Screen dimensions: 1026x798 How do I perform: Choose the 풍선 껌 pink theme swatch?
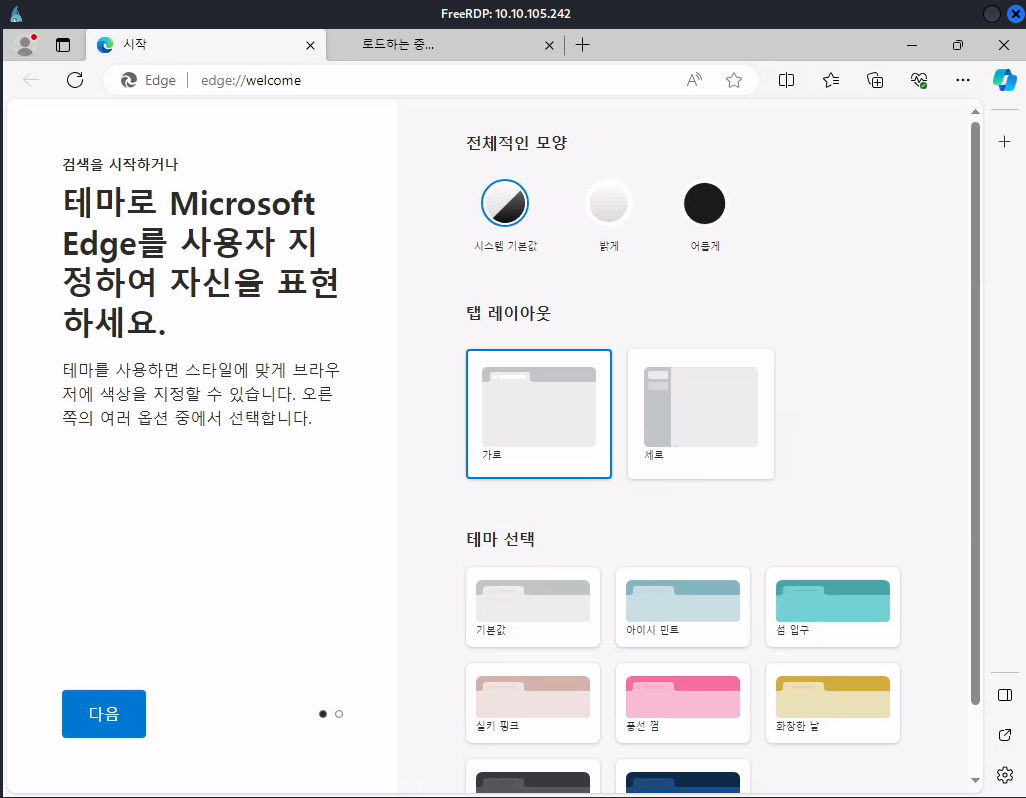pyautogui.click(x=683, y=703)
